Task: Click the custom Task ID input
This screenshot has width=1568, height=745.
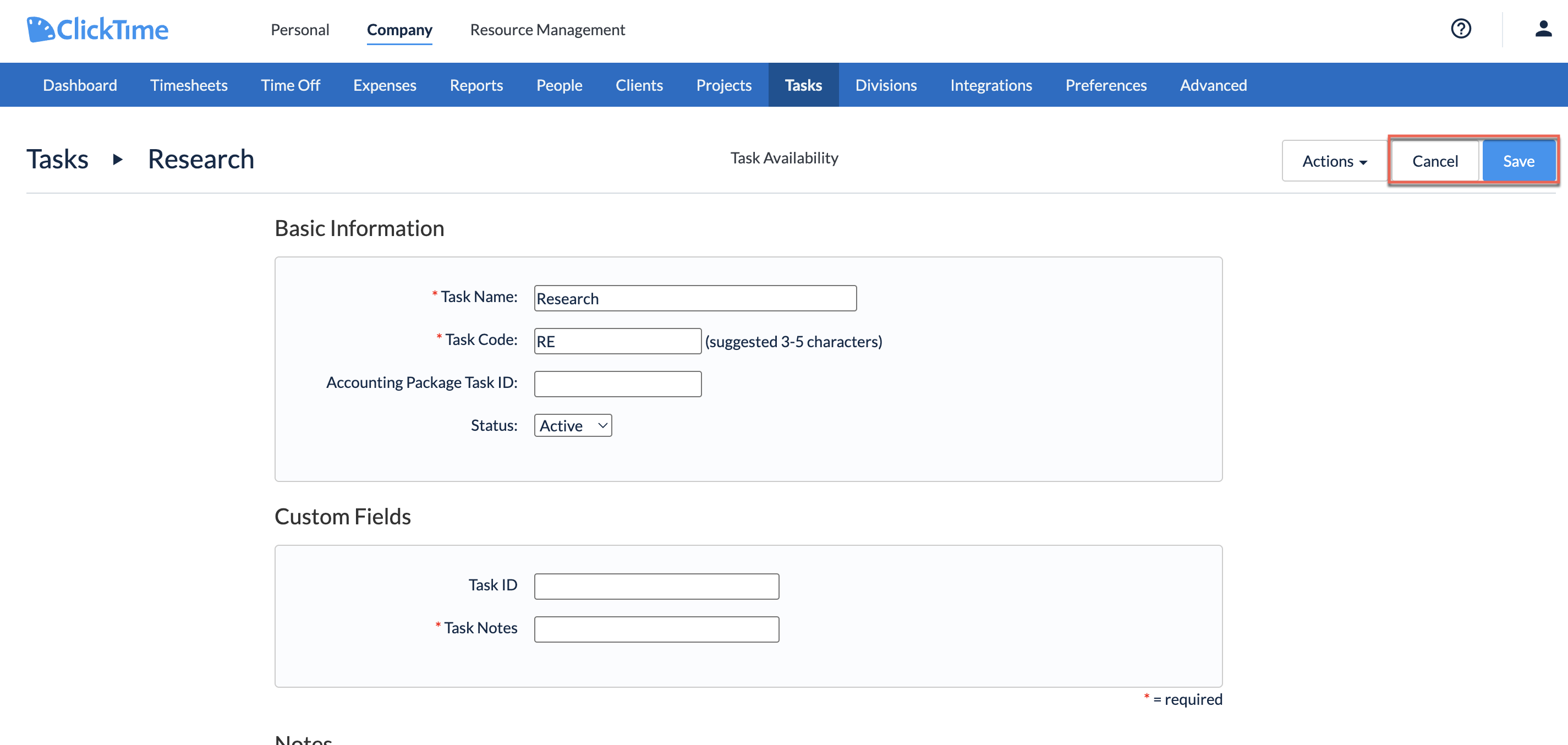Action: (x=656, y=585)
